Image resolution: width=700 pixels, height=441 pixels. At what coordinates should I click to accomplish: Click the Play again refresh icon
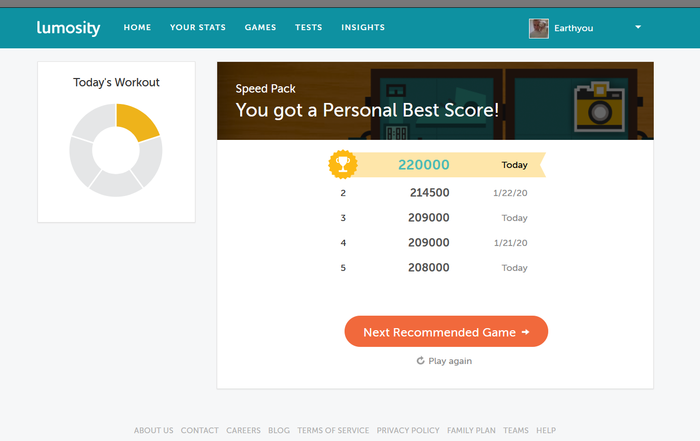coord(420,360)
